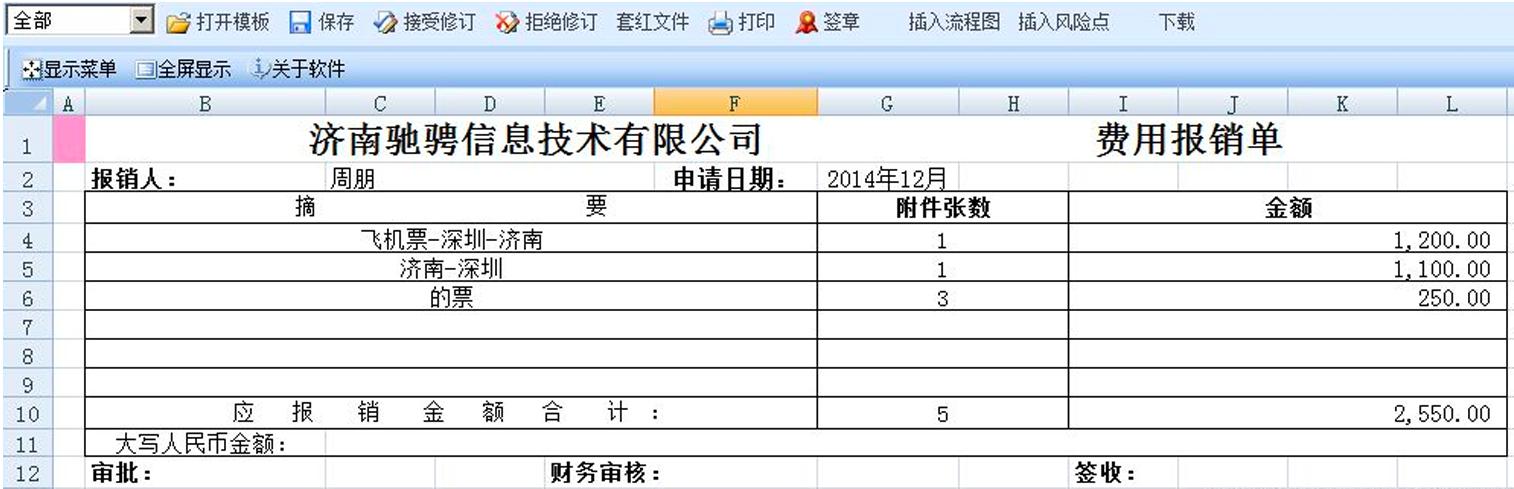Viewport: 1514px width, 489px height.
Task: Click the 全屏显示 screen icon
Action: coord(146,70)
